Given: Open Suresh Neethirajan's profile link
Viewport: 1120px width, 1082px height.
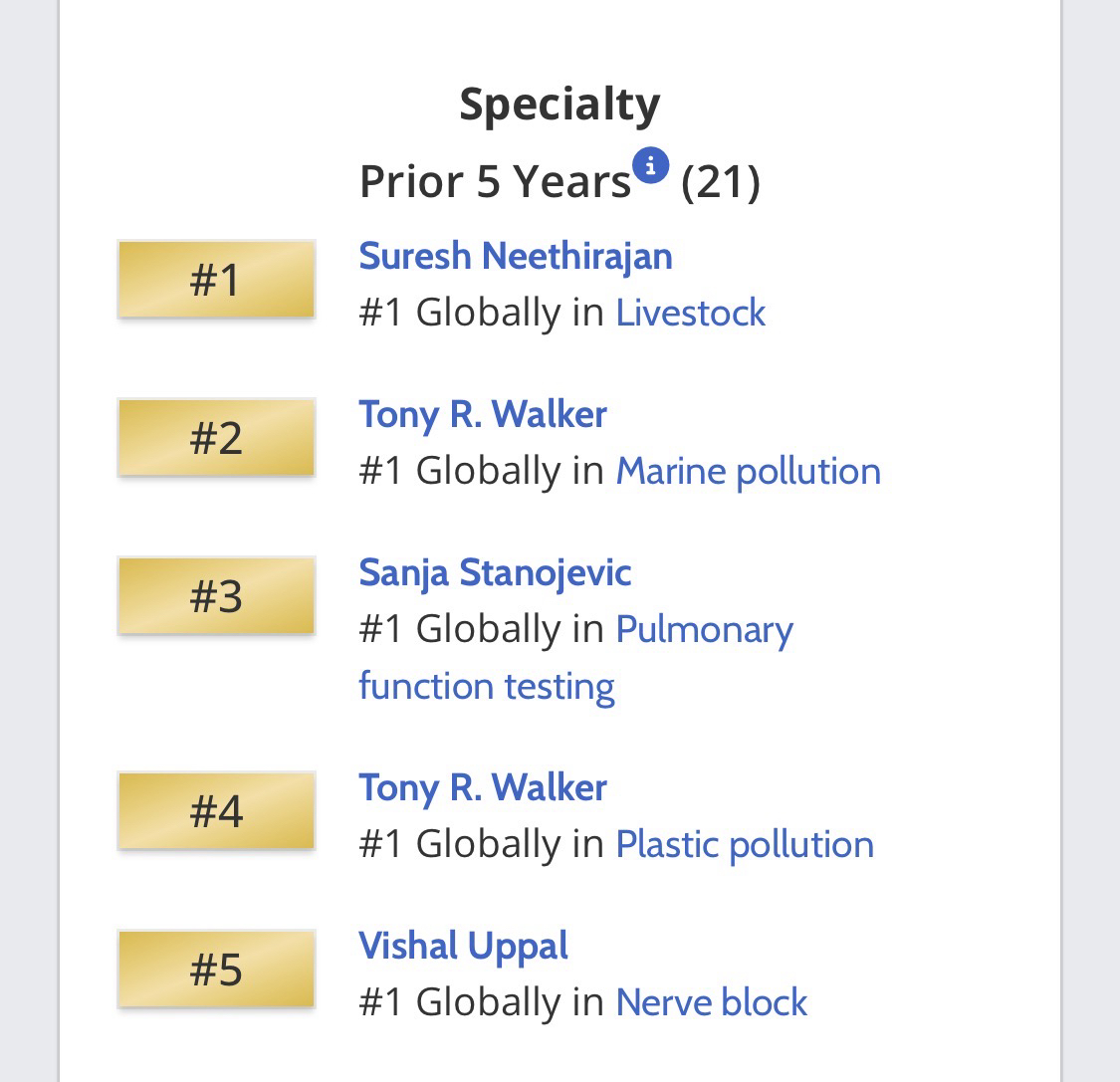Looking at the screenshot, I should (x=515, y=256).
